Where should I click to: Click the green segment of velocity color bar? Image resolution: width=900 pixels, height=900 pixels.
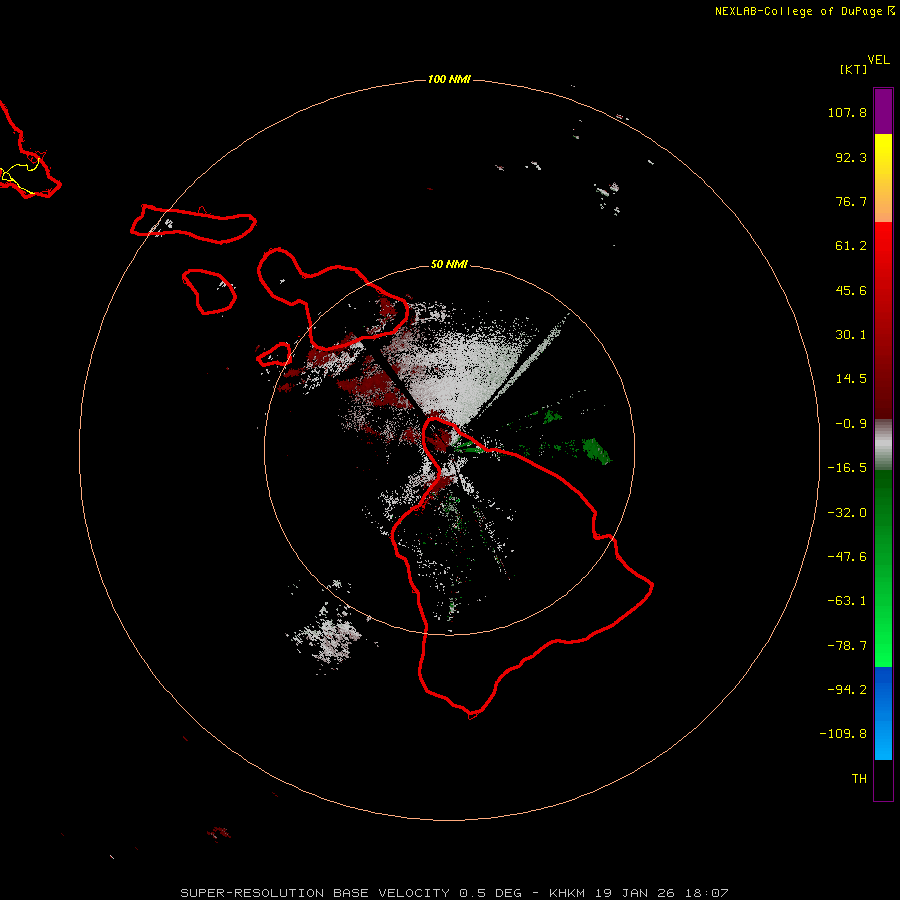[x=883, y=568]
